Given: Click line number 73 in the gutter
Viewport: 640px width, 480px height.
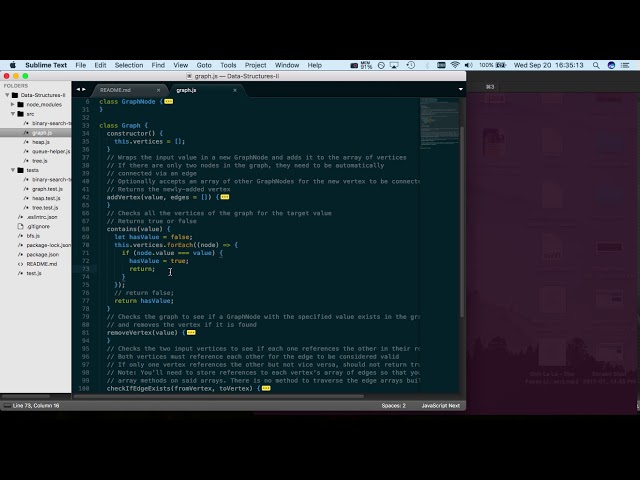Looking at the screenshot, I should click(x=85, y=269).
